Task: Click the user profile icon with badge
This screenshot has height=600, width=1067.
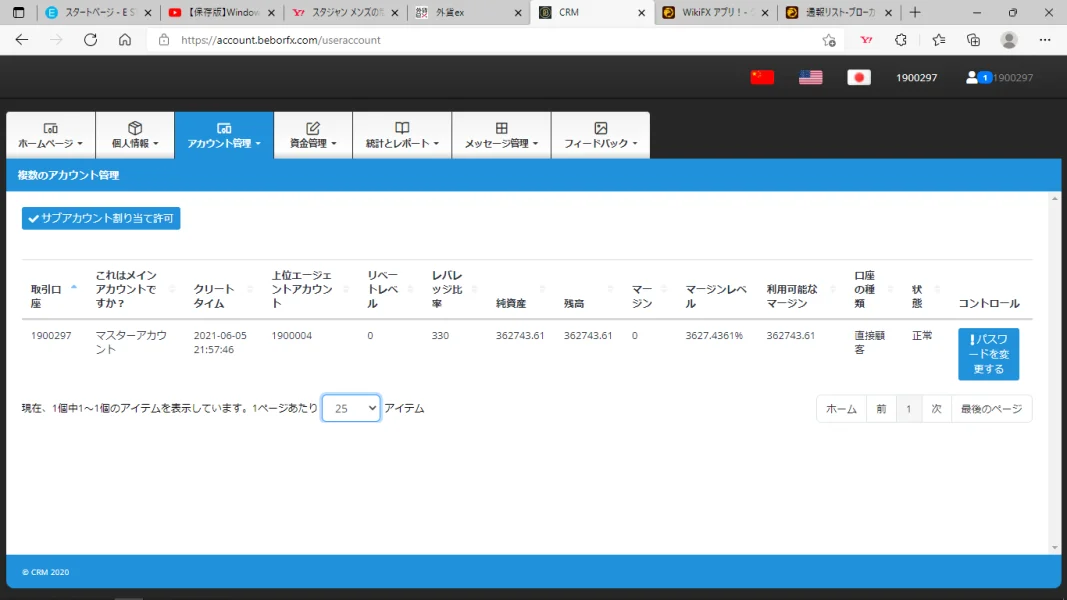Action: (x=972, y=76)
